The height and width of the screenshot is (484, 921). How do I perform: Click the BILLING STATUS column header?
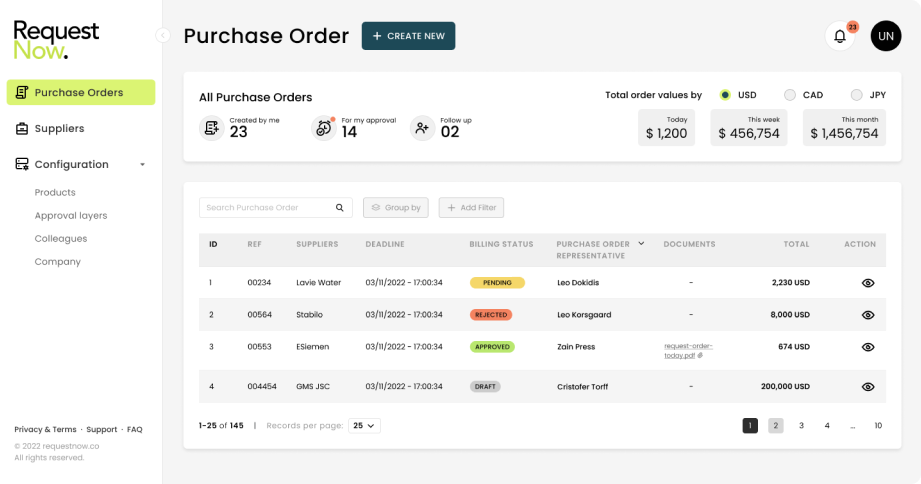click(x=501, y=244)
